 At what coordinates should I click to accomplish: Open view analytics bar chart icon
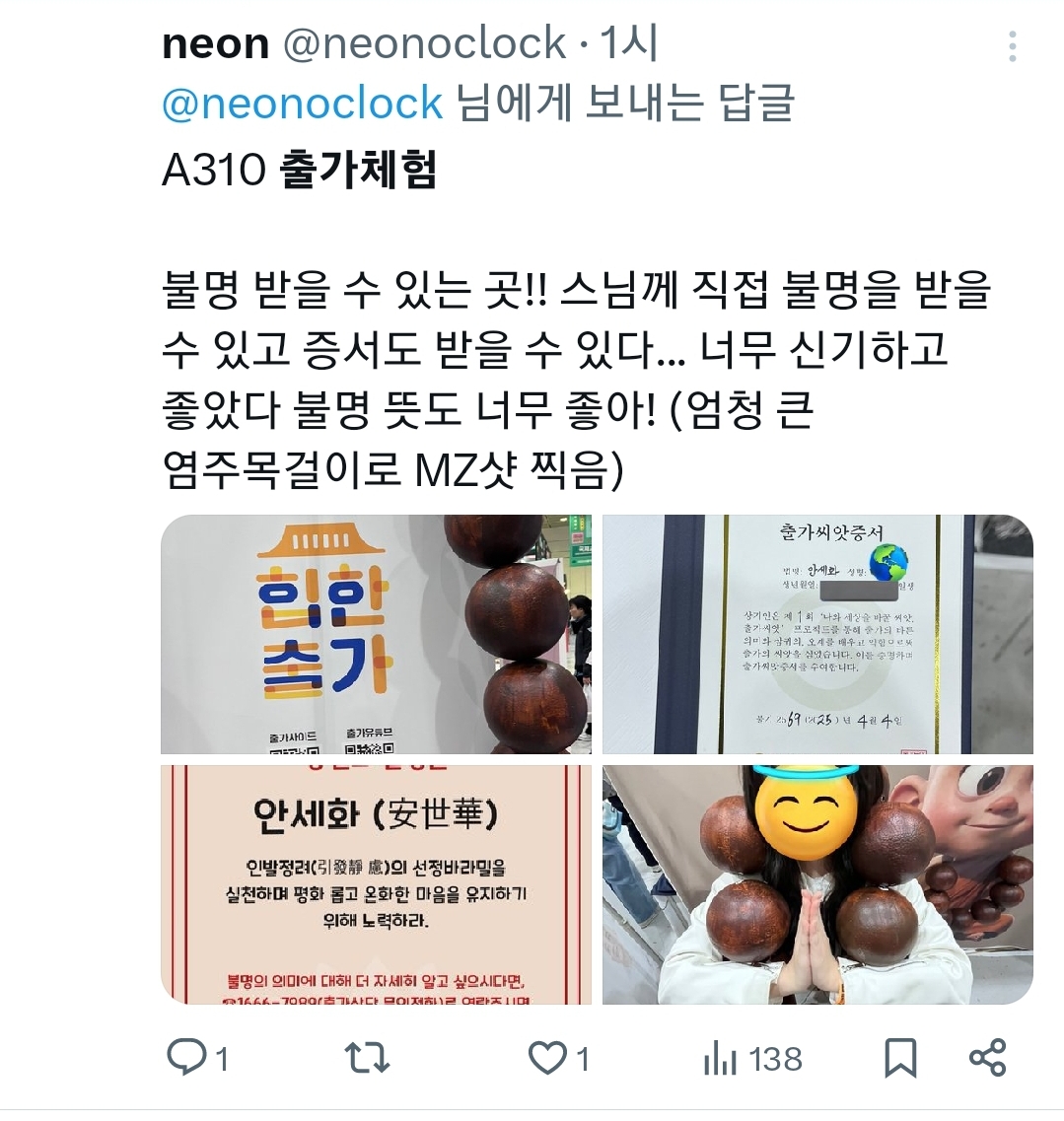[720, 1058]
